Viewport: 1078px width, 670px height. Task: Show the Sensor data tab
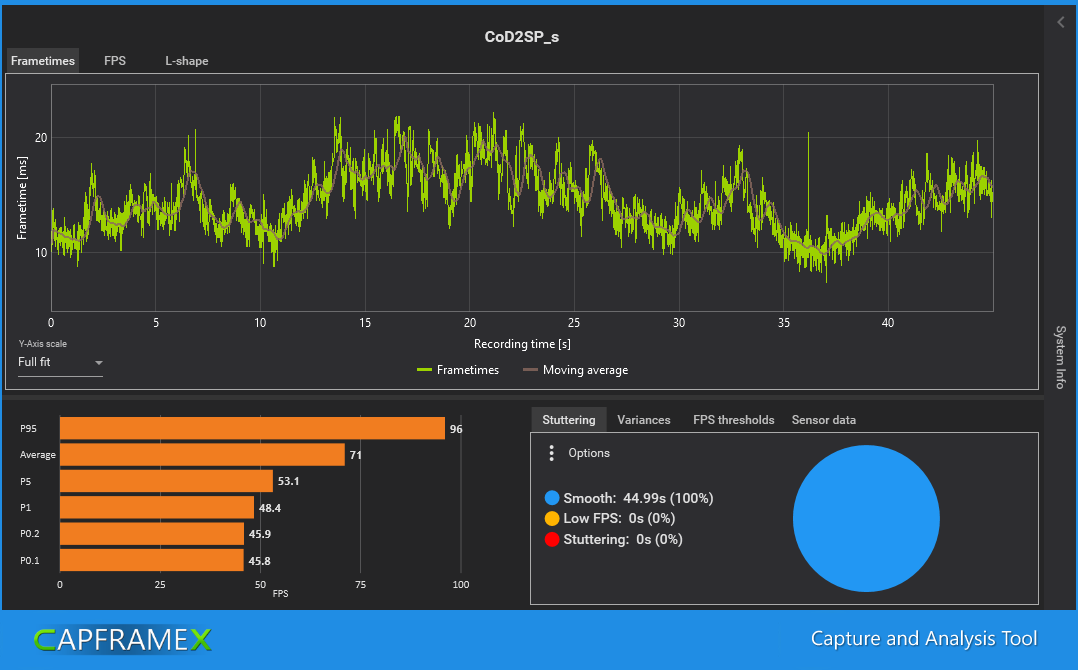824,420
